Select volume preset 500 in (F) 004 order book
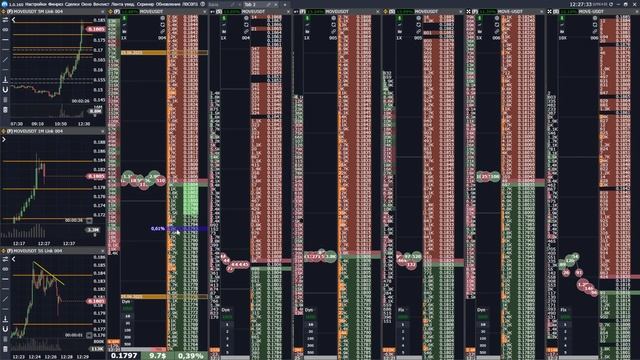This screenshot has width=640, height=360. pos(127,344)
